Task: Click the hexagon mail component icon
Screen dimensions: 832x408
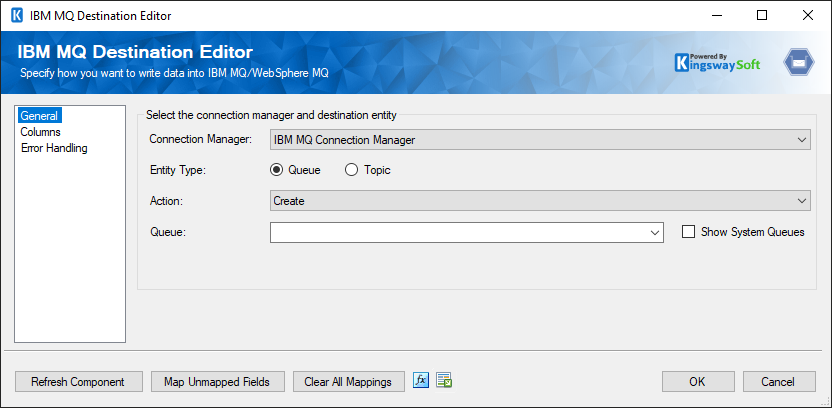Action: pos(799,62)
